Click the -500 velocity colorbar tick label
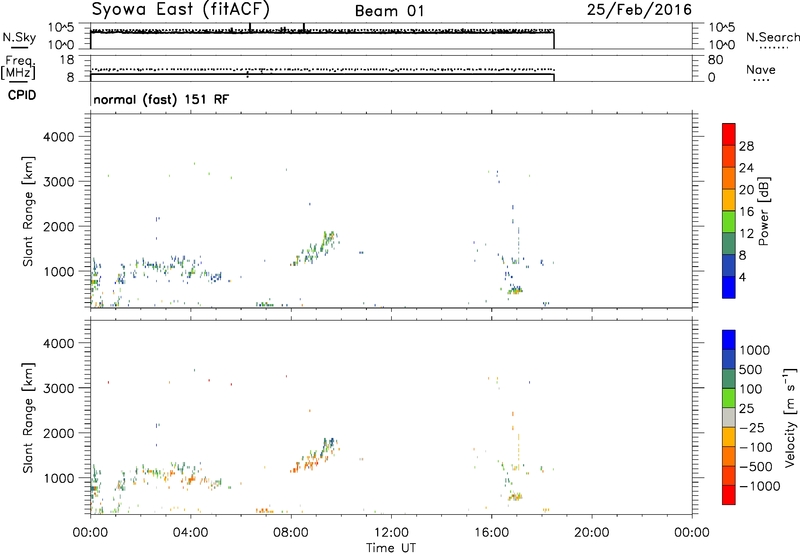The width and height of the screenshot is (800, 554). (x=756, y=466)
